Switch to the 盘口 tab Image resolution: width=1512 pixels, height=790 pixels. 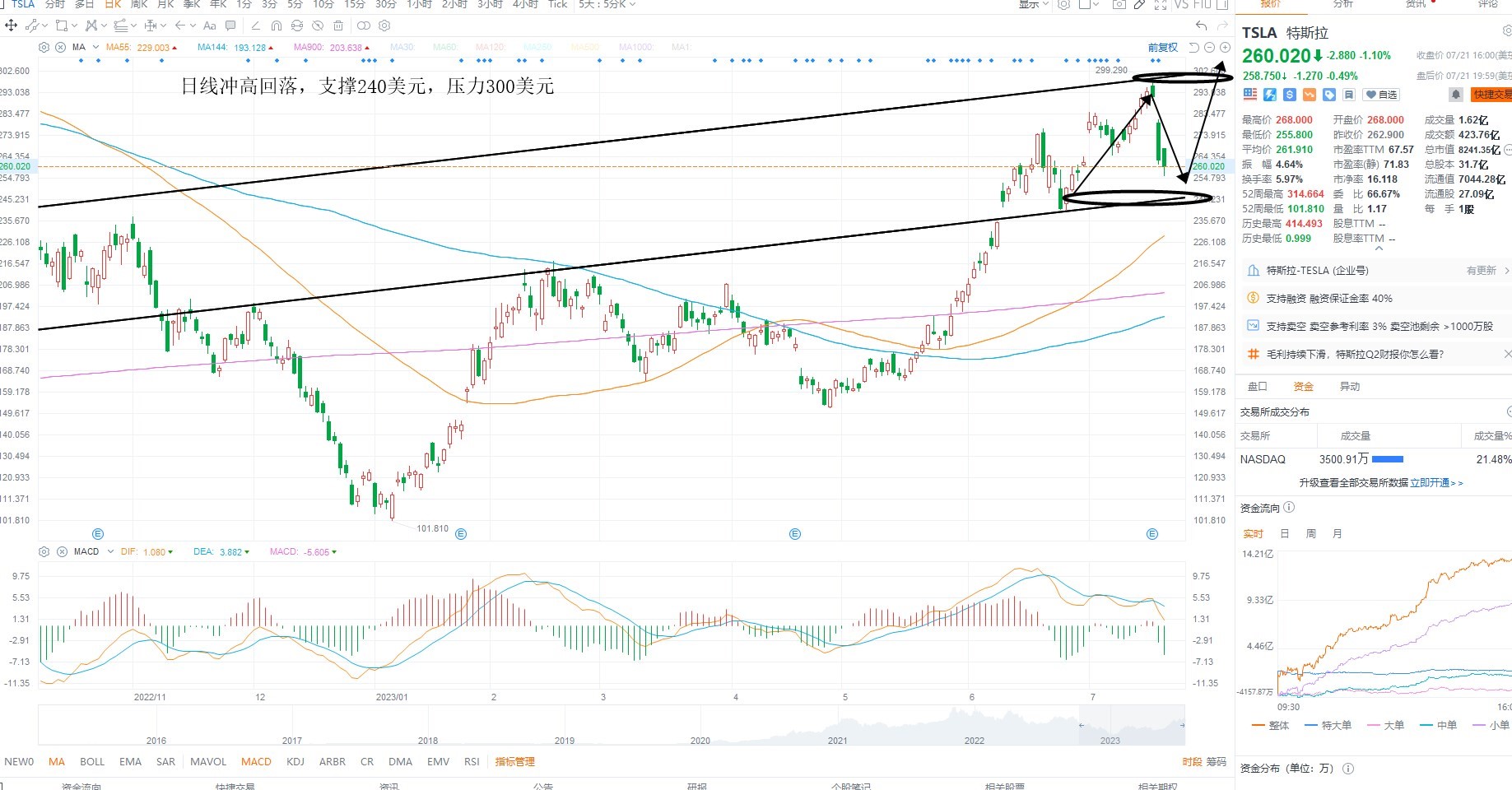(x=1258, y=387)
